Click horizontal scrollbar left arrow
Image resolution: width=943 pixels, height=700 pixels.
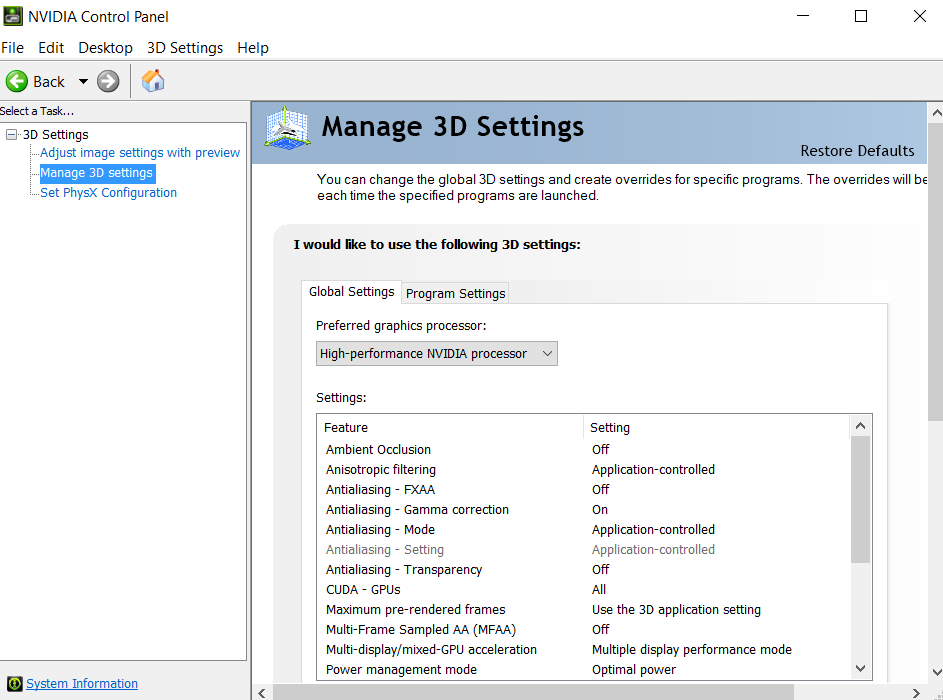coord(262,693)
